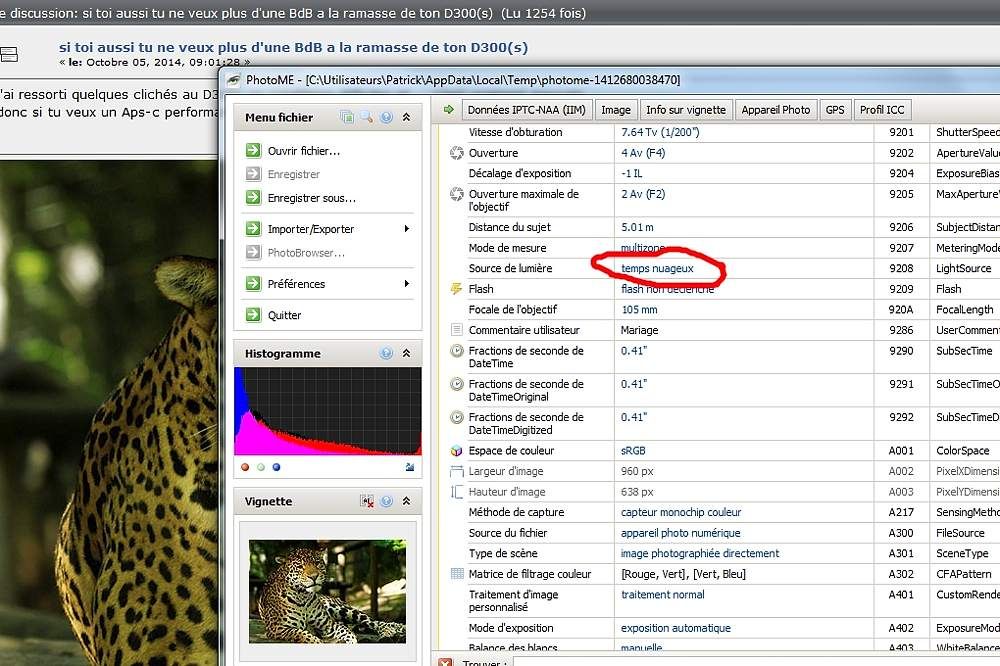Open the jaguar thumbnail in Vignette panel
Screen dimensions: 1000x666
[327, 591]
